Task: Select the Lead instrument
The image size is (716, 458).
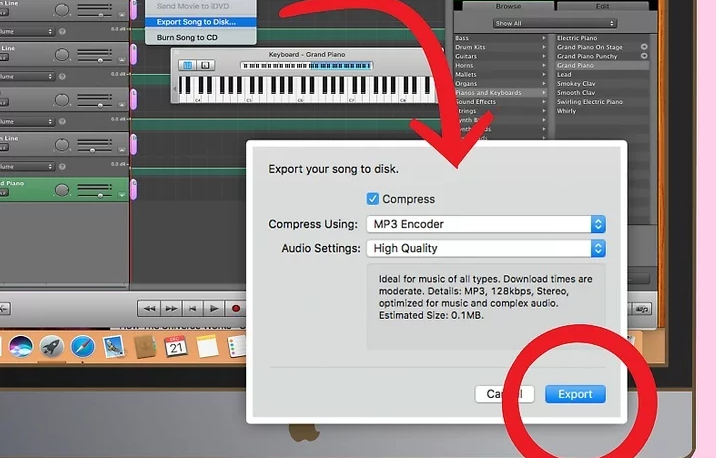Action: [x=564, y=74]
